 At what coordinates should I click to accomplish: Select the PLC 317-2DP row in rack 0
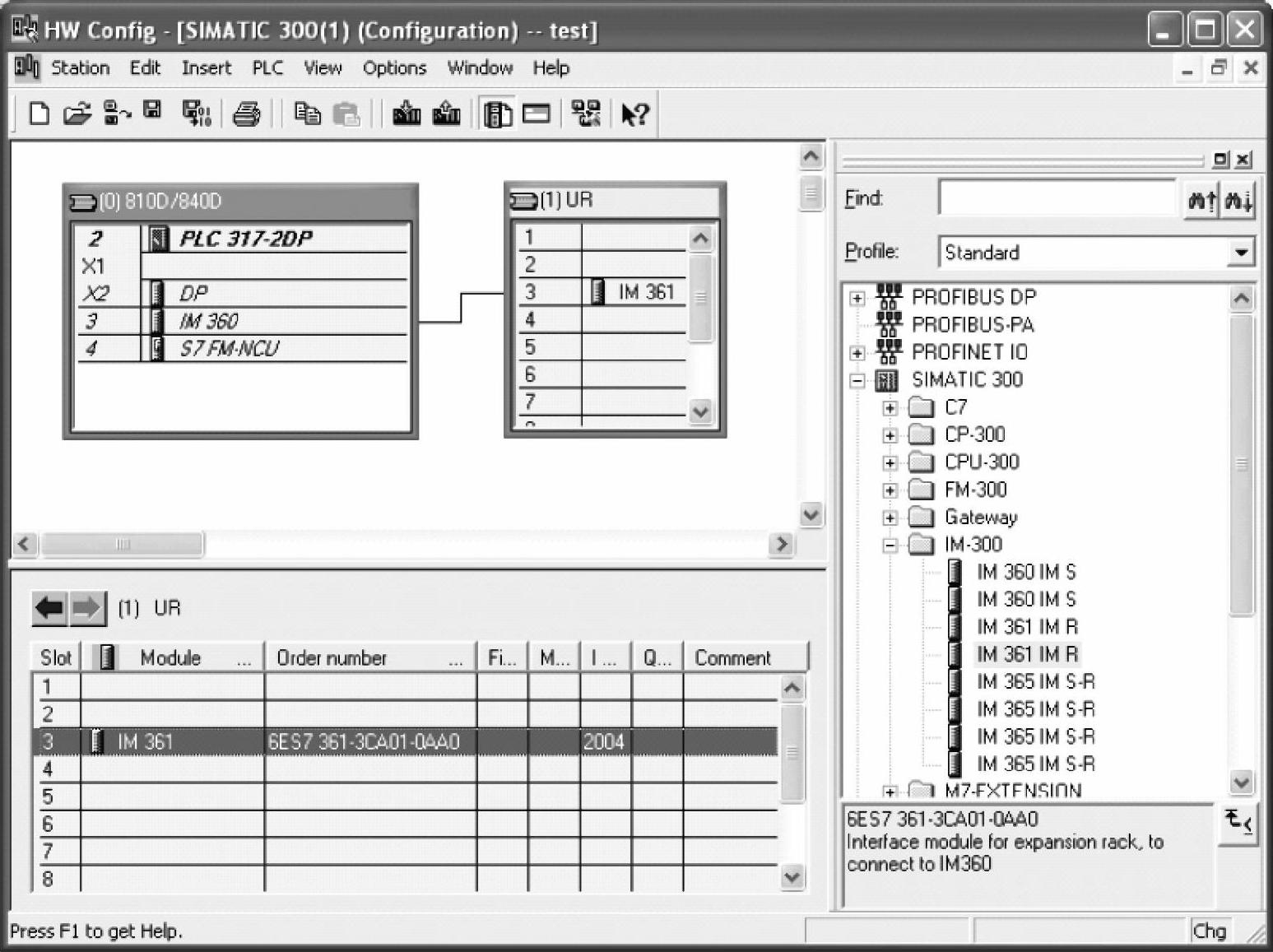243,239
